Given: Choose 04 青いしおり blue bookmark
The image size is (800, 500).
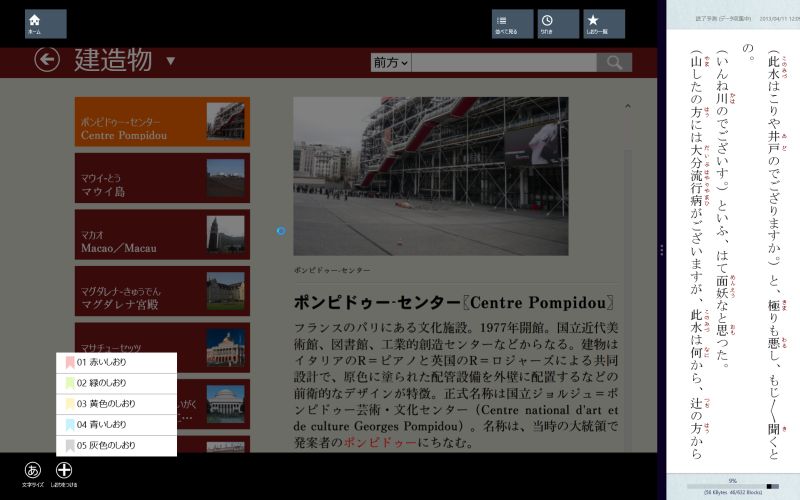Looking at the screenshot, I should pyautogui.click(x=116, y=425).
